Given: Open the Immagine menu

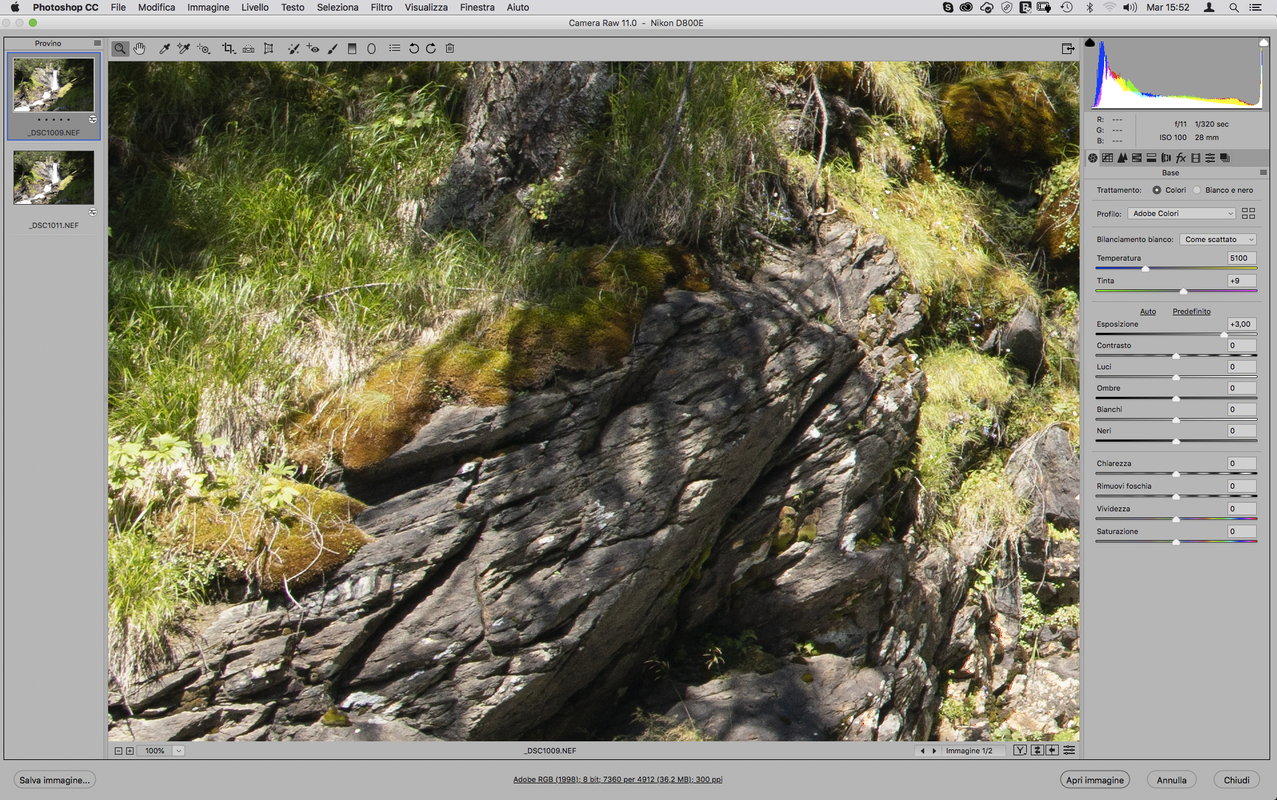Looking at the screenshot, I should click(x=208, y=7).
